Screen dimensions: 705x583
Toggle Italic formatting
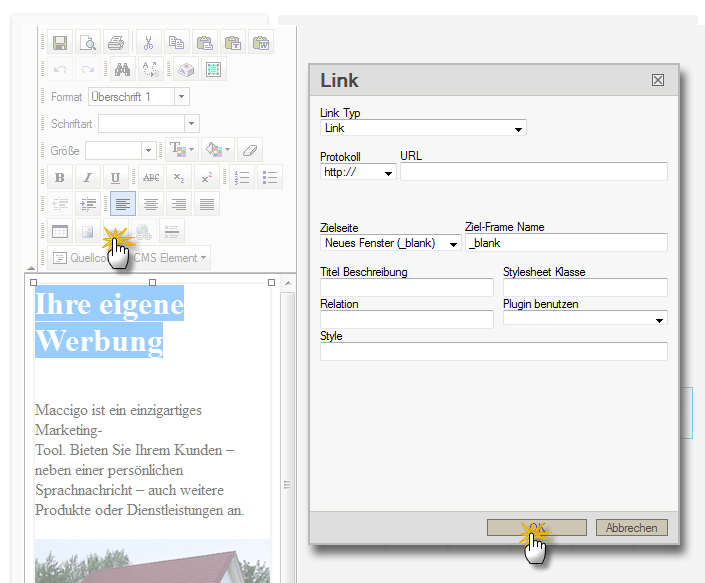[x=88, y=178]
